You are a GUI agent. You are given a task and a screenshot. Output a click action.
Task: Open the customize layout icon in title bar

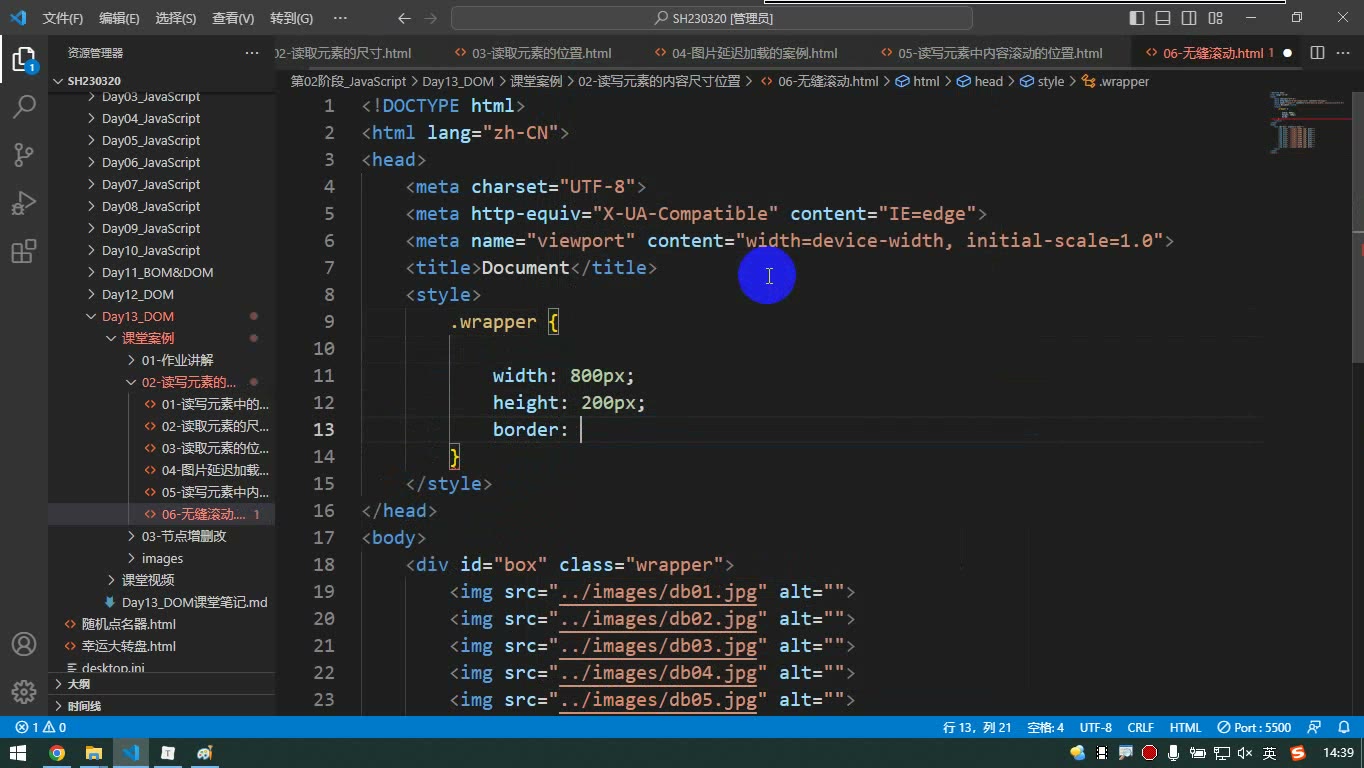point(1217,18)
